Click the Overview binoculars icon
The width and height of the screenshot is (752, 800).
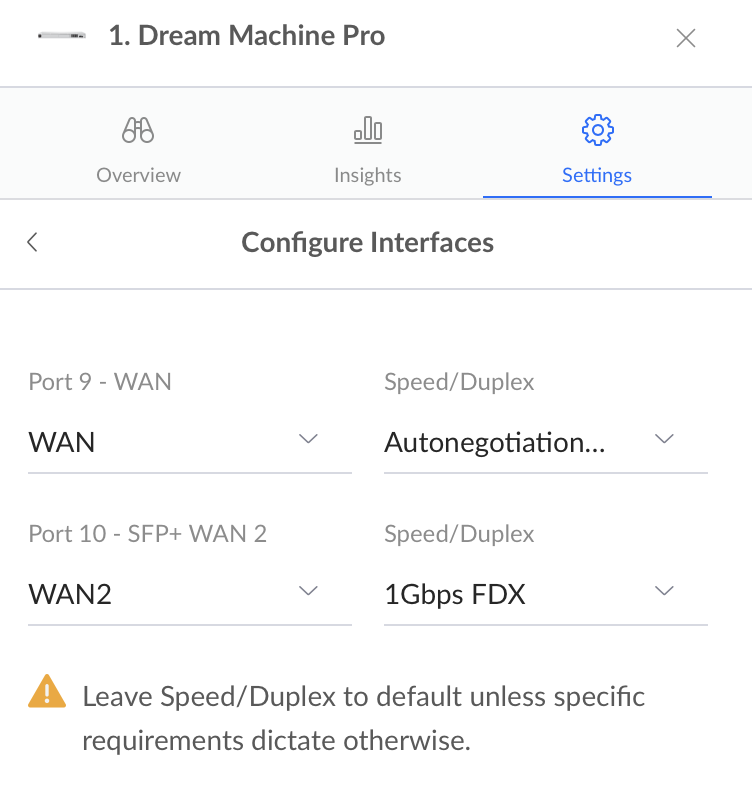pyautogui.click(x=138, y=130)
